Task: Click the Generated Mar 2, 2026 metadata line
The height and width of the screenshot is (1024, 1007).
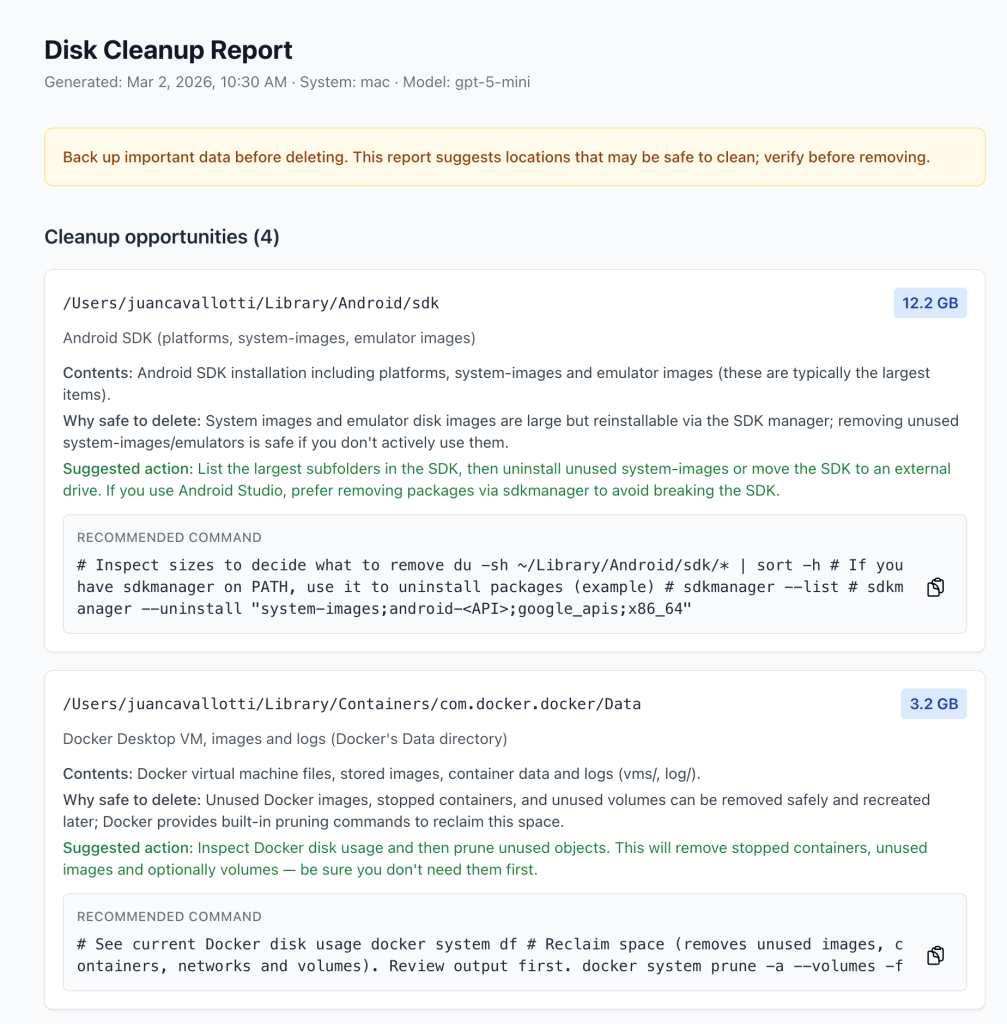Action: [x=287, y=82]
